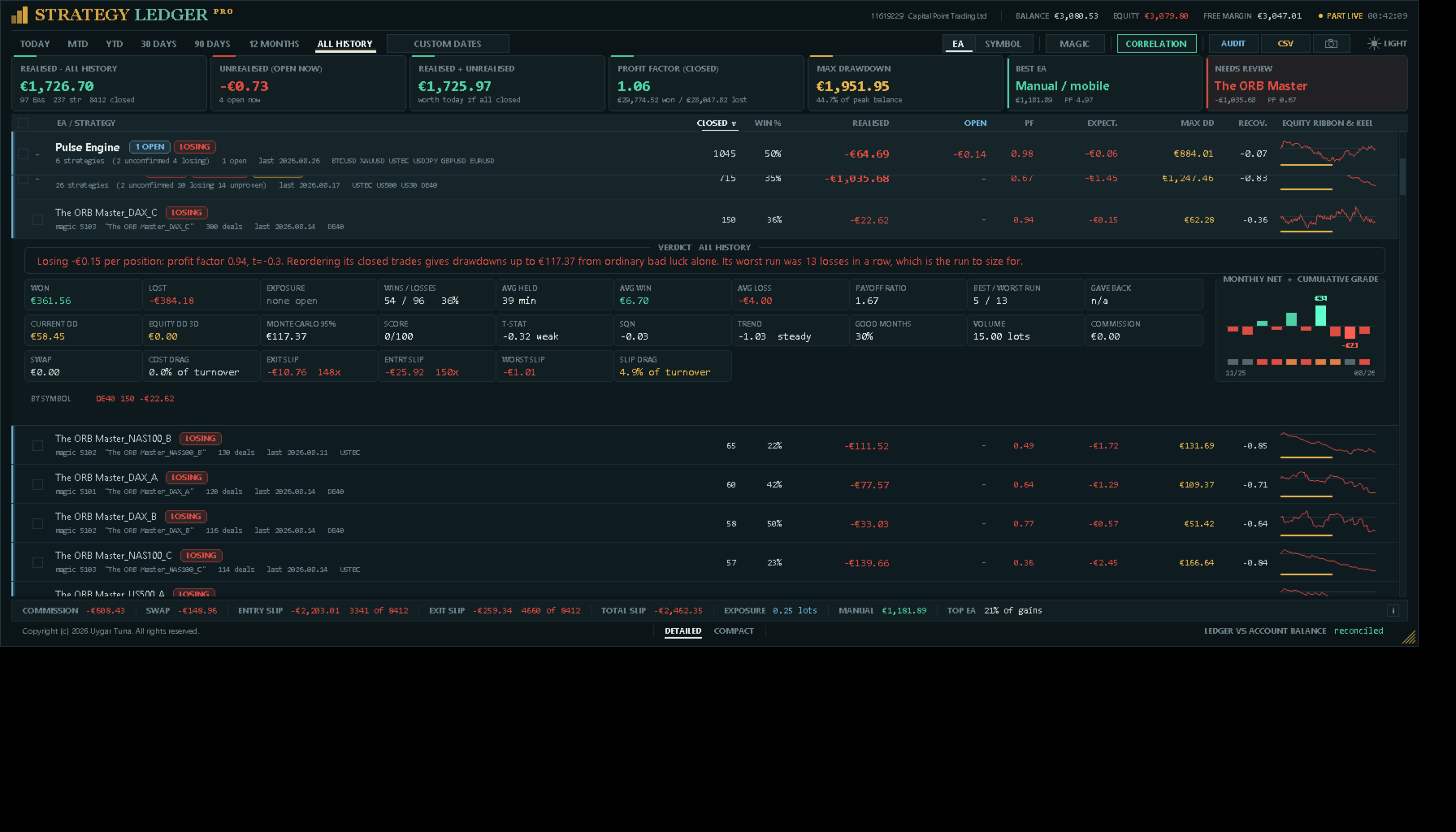Open the info icon in footer bar
This screenshot has width=1456, height=832.
click(1393, 611)
